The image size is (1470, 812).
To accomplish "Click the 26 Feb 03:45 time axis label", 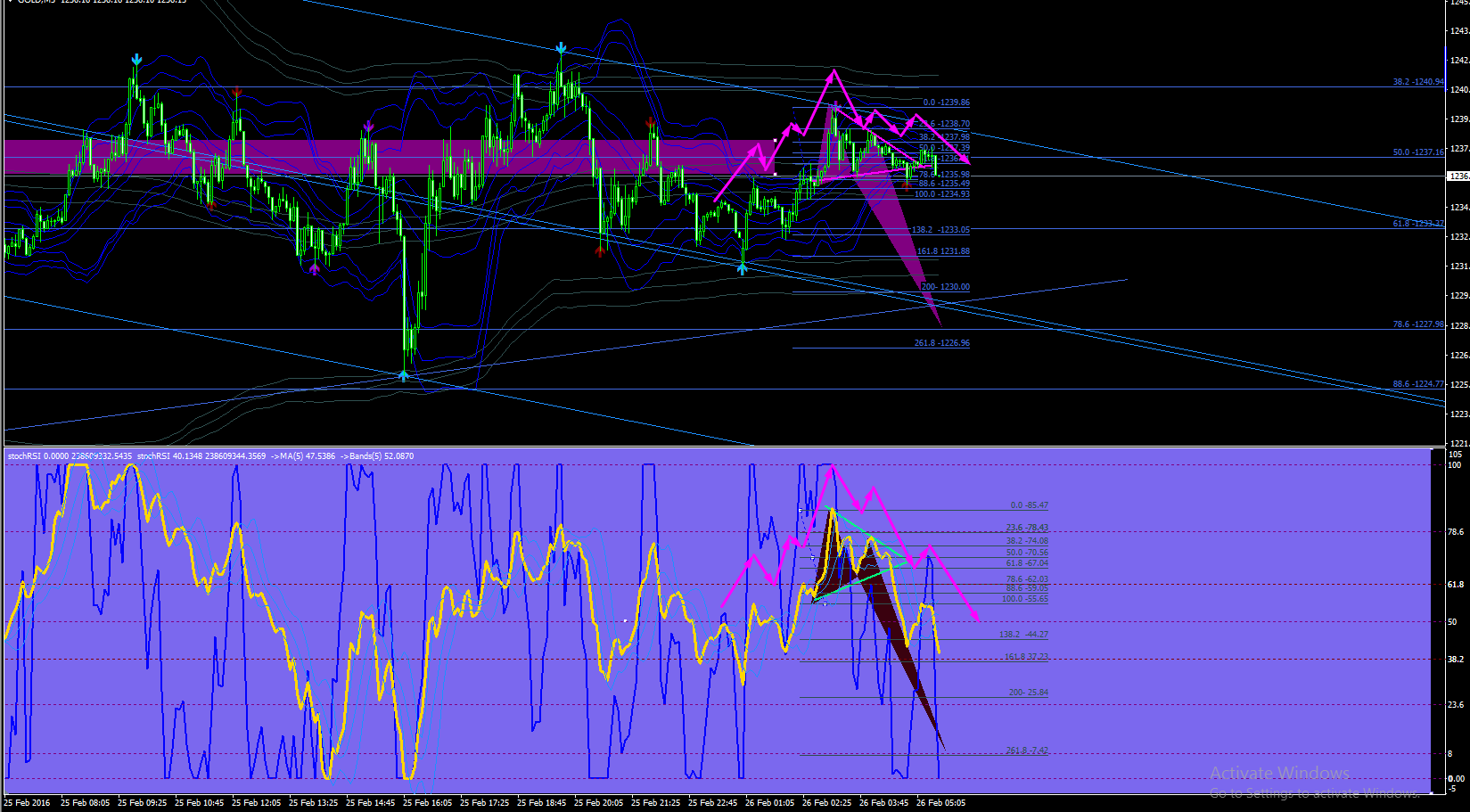I will tap(884, 803).
